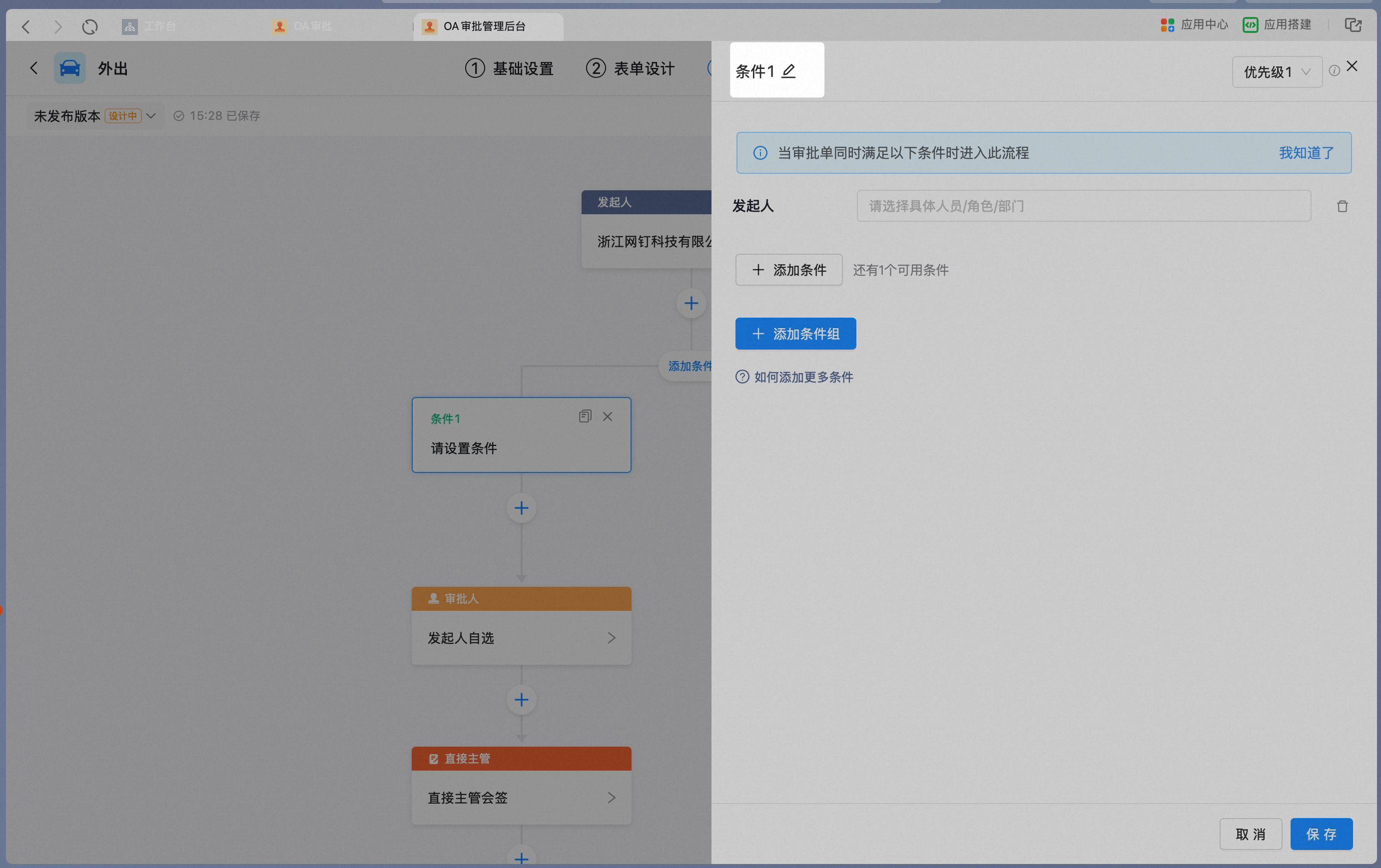The width and height of the screenshot is (1381, 868).
Task: Copy the 条件1 node with duplicate icon
Action: pyautogui.click(x=585, y=416)
